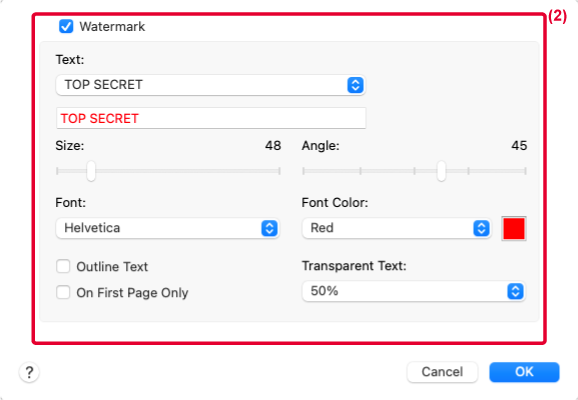
Task: Click the red font color swatch
Action: [514, 229]
